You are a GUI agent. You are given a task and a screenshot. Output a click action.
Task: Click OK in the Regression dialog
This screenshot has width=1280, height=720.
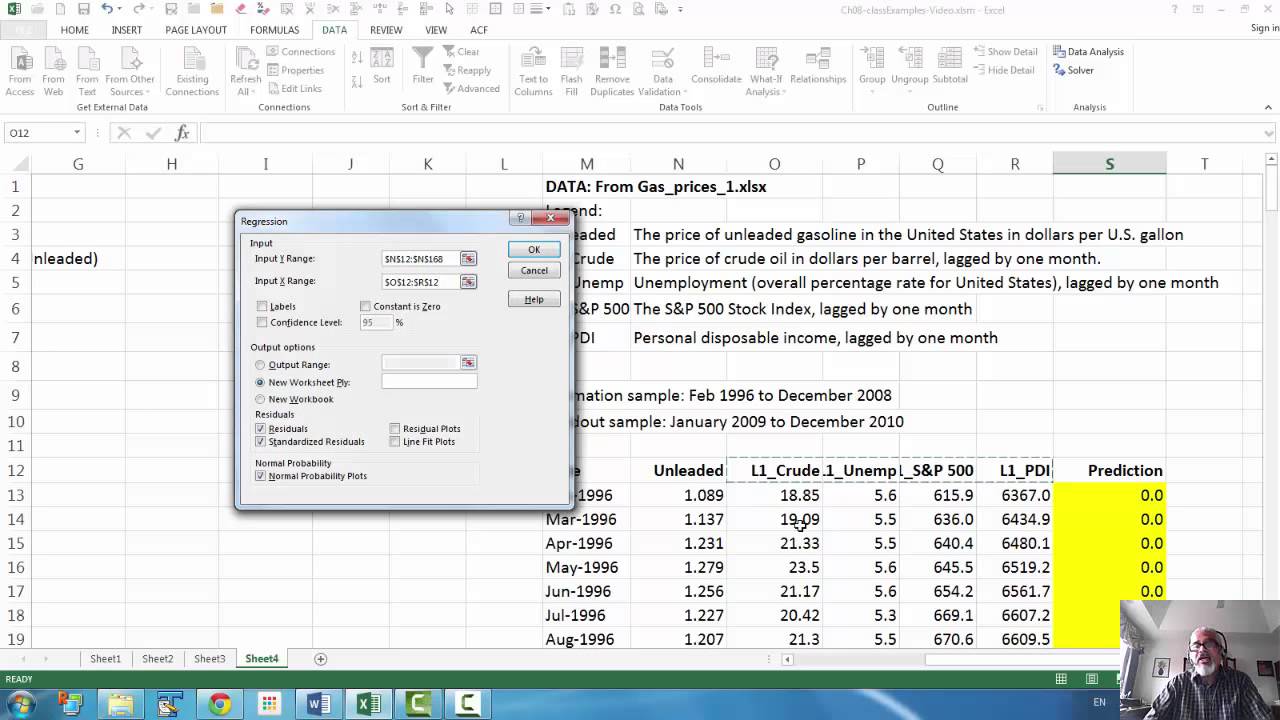pyautogui.click(x=534, y=250)
